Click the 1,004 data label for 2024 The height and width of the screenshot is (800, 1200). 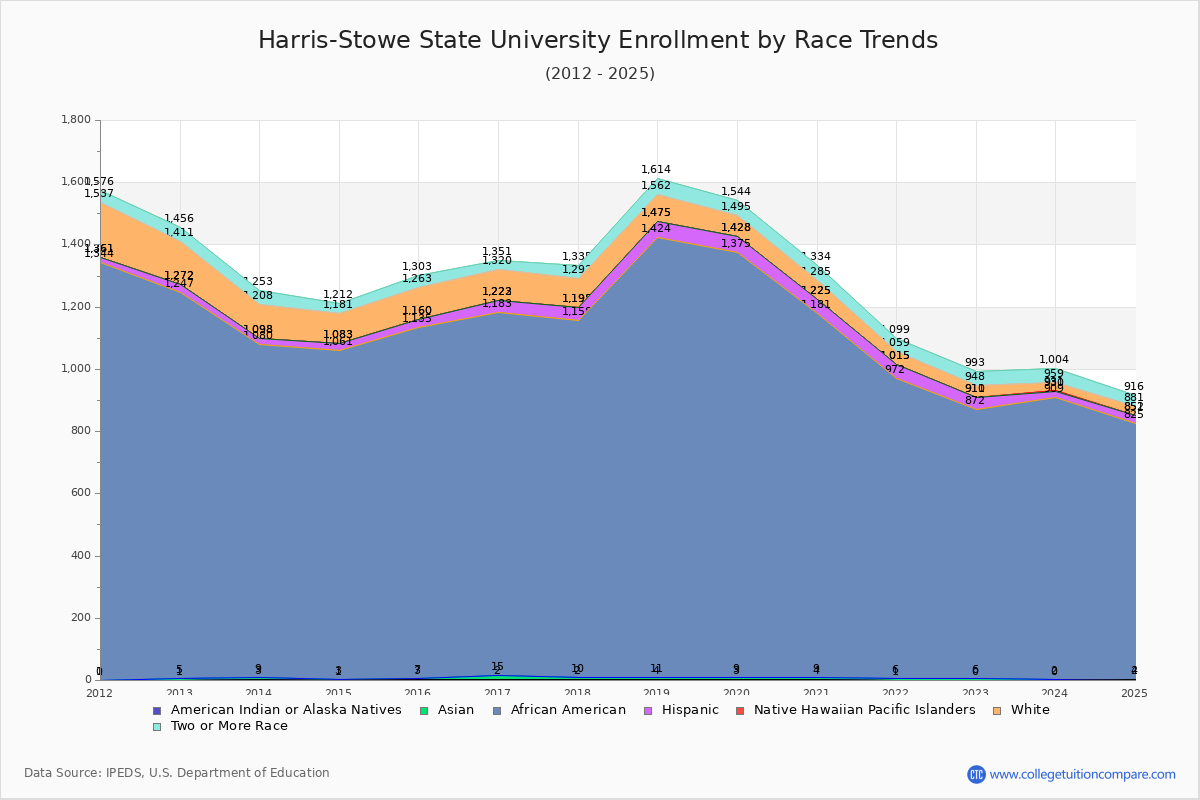tap(1054, 360)
